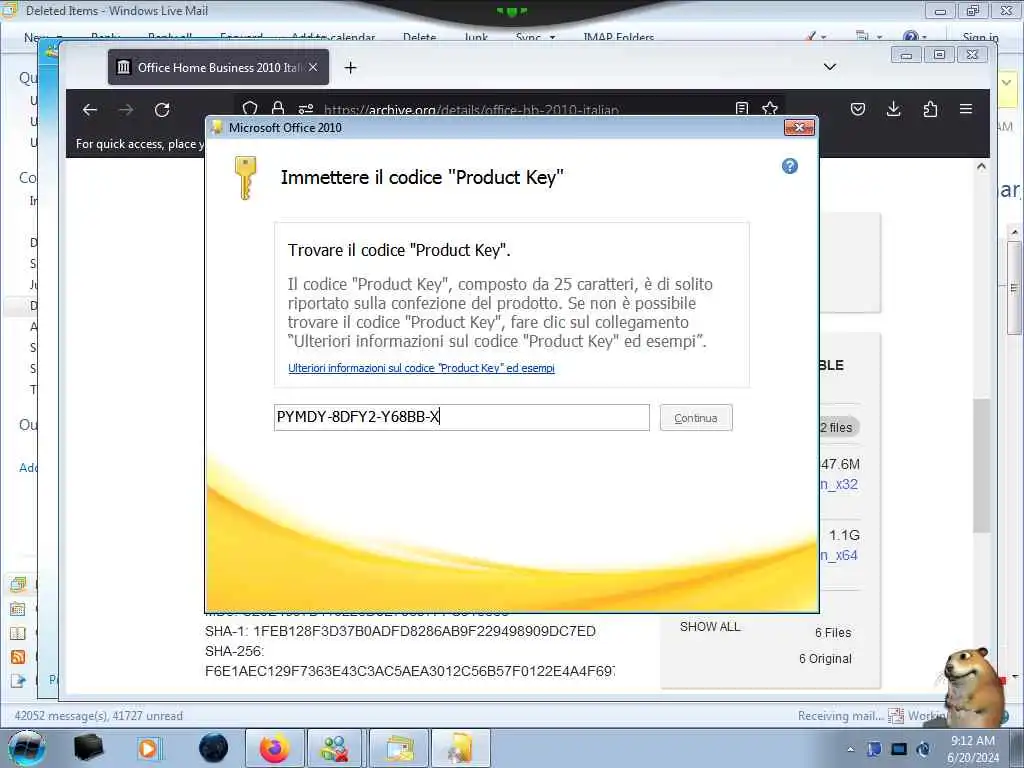Viewport: 1024px width, 768px height.
Task: Open the help dropdown in Windows Live Mail
Action: tap(915, 37)
